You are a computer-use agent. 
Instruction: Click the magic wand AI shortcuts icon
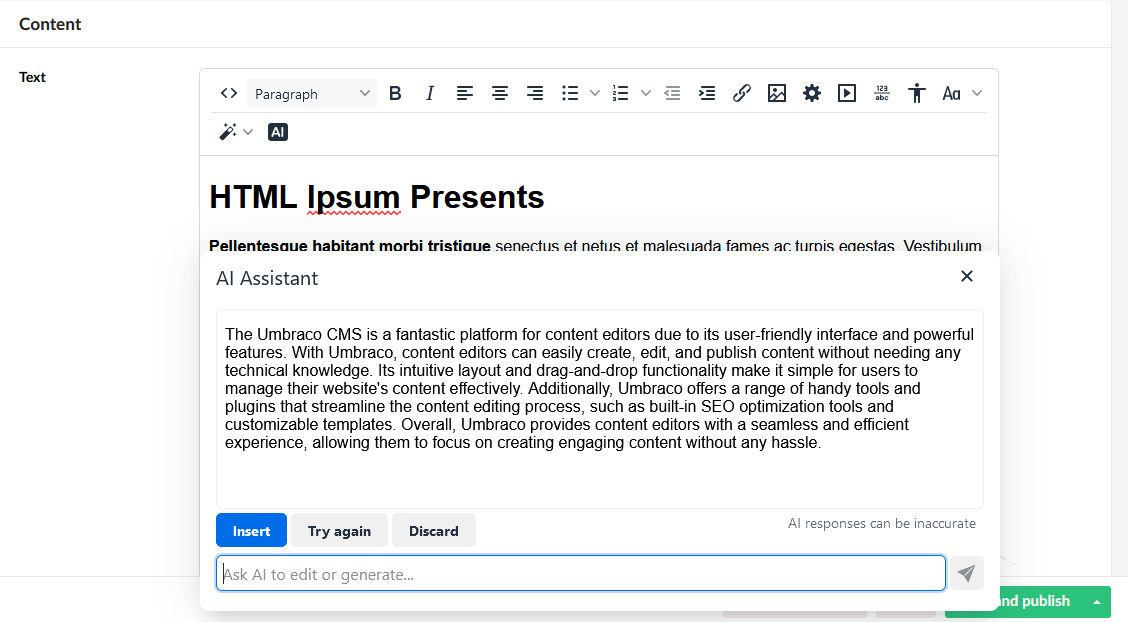[x=228, y=132]
